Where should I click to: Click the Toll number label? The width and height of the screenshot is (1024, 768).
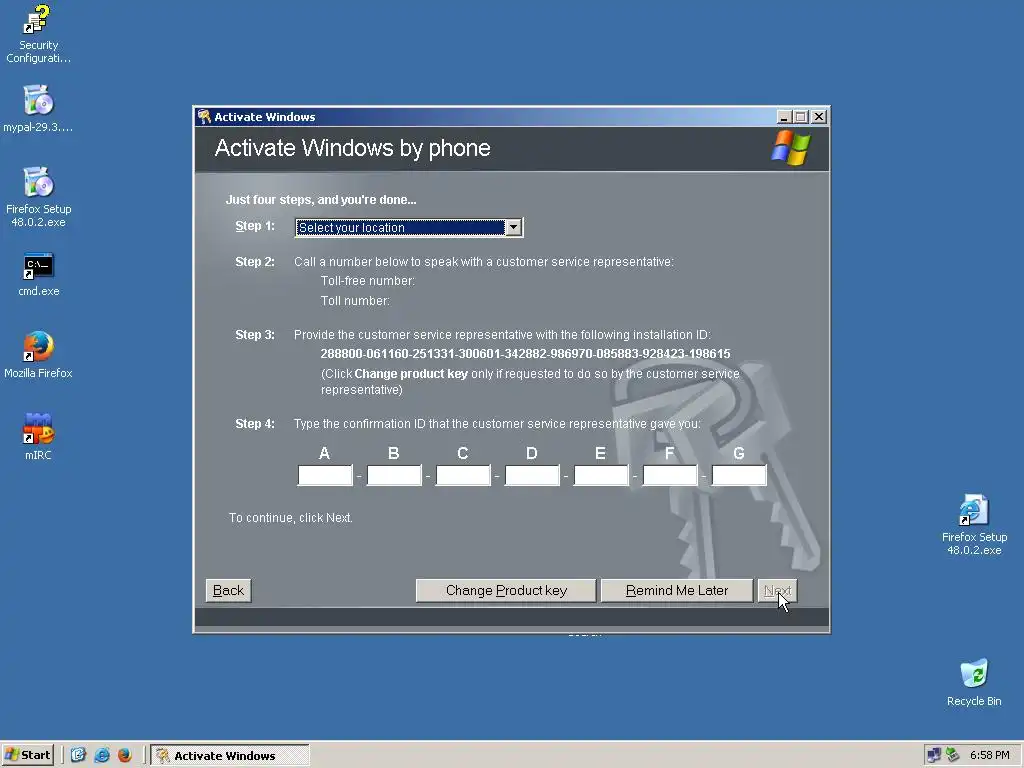pos(355,300)
